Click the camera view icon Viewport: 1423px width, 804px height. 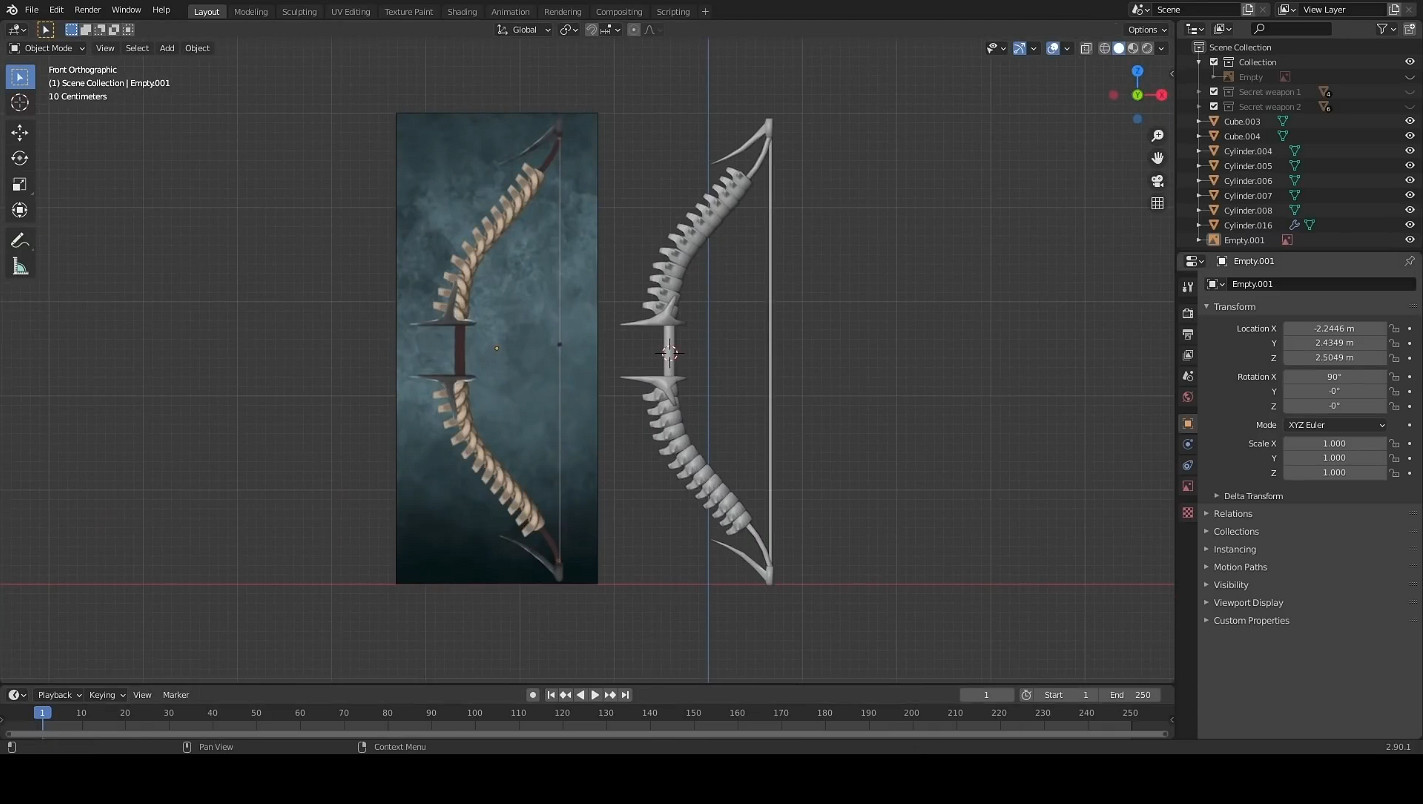click(1157, 181)
